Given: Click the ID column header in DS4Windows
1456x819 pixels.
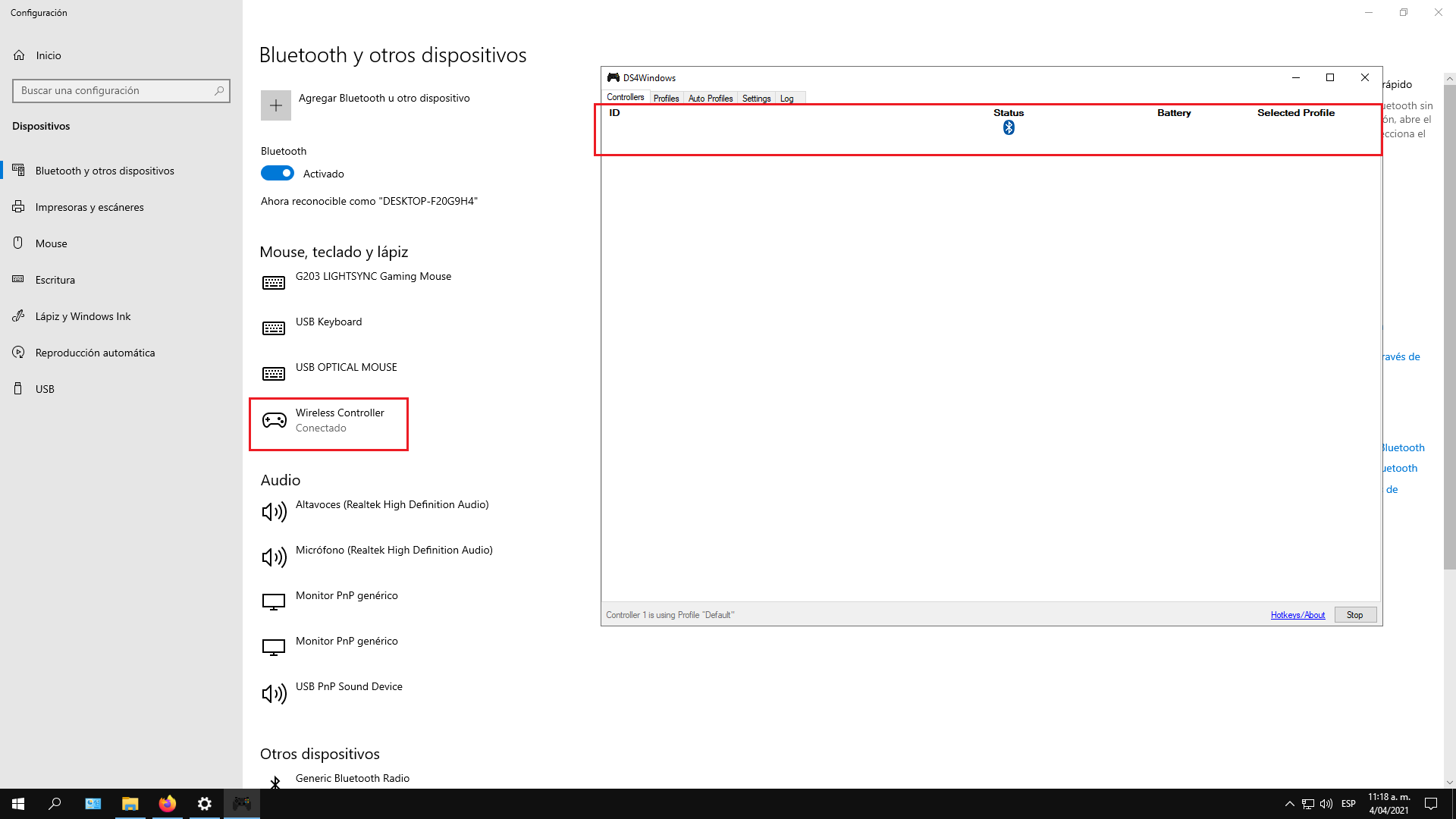Looking at the screenshot, I should [x=614, y=113].
